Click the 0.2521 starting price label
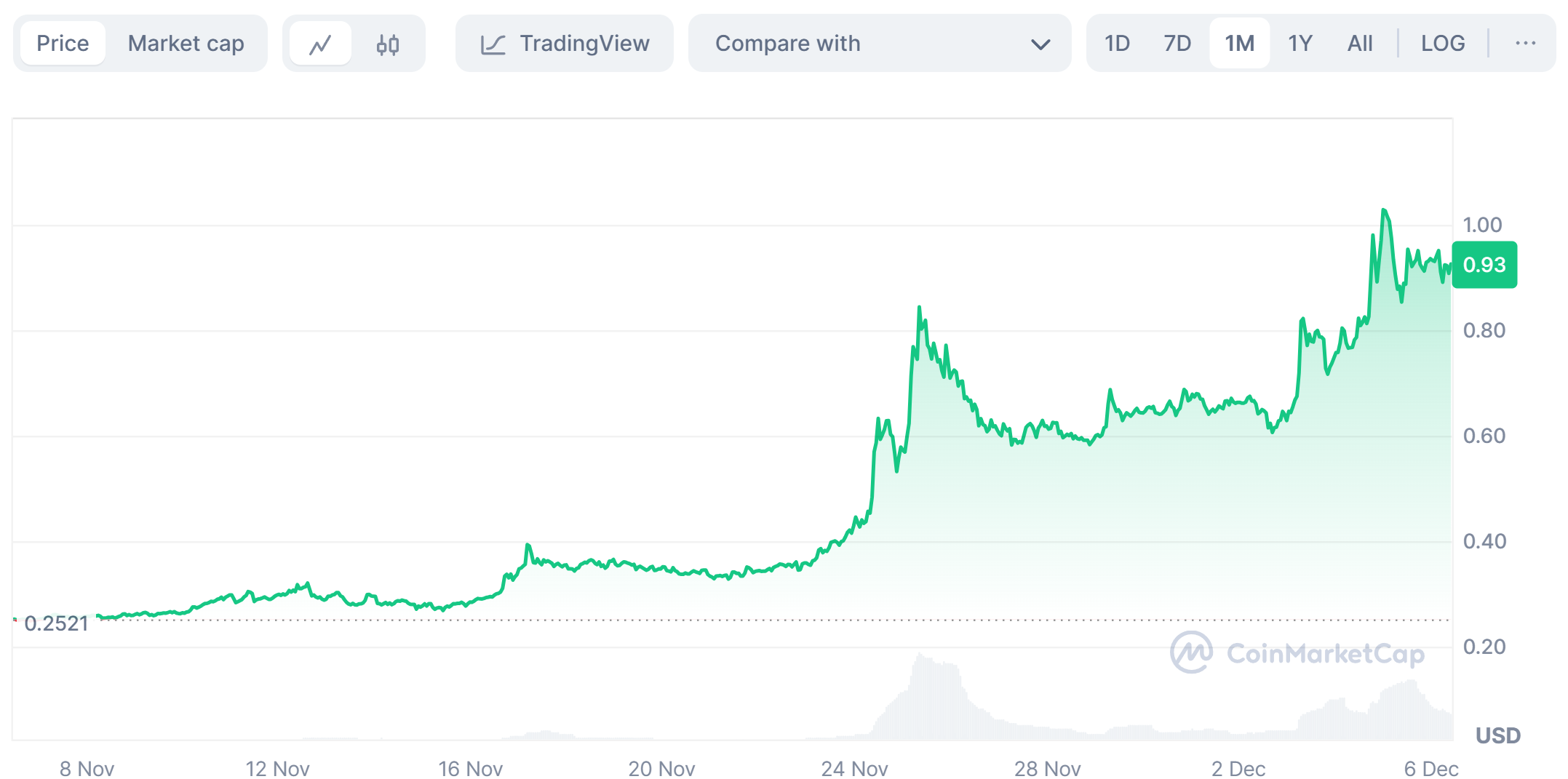The image size is (1568, 779). tap(56, 623)
